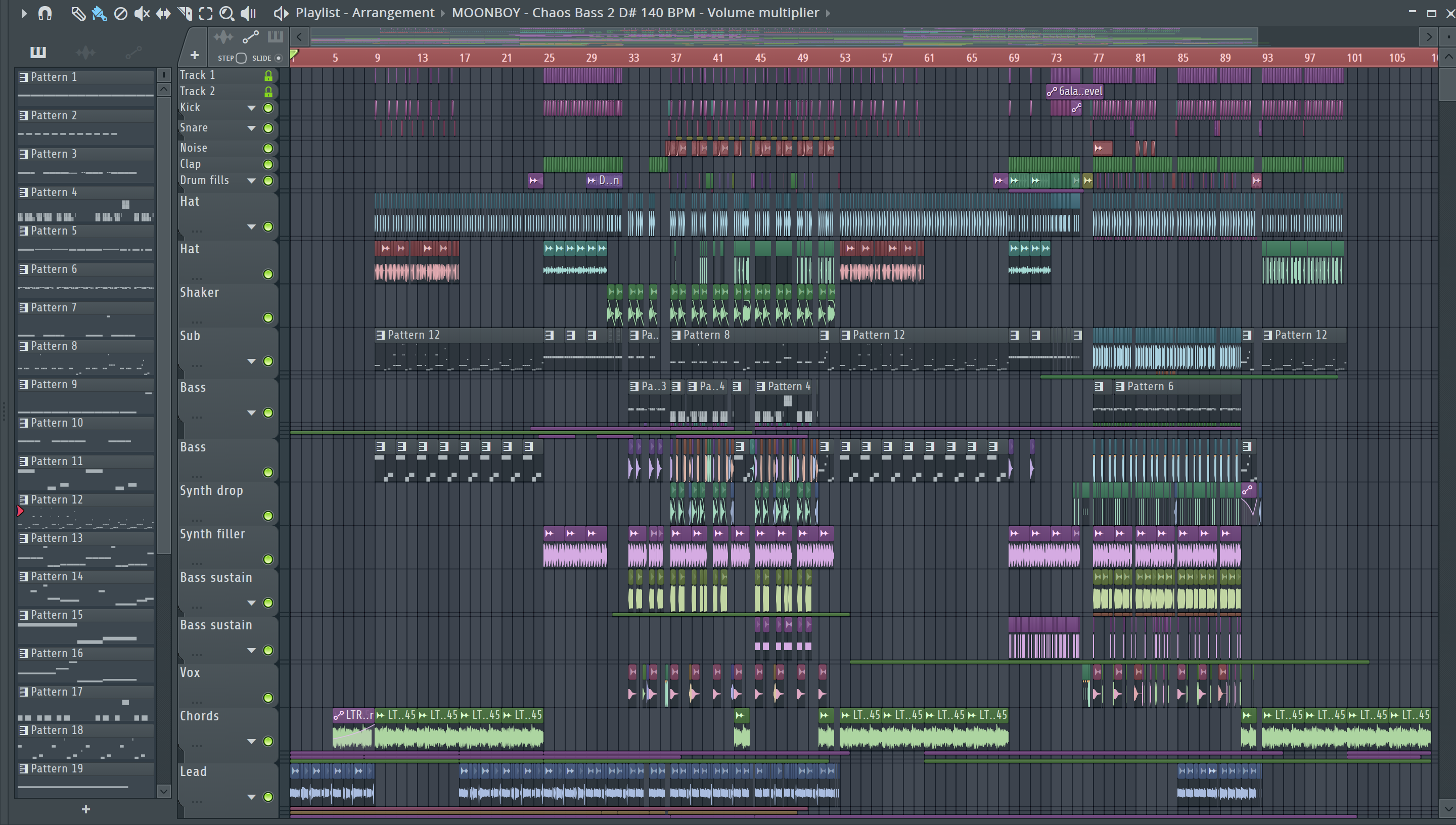Viewport: 1456px width, 825px height.
Task: Click the lock icon on Track 2
Action: click(268, 92)
